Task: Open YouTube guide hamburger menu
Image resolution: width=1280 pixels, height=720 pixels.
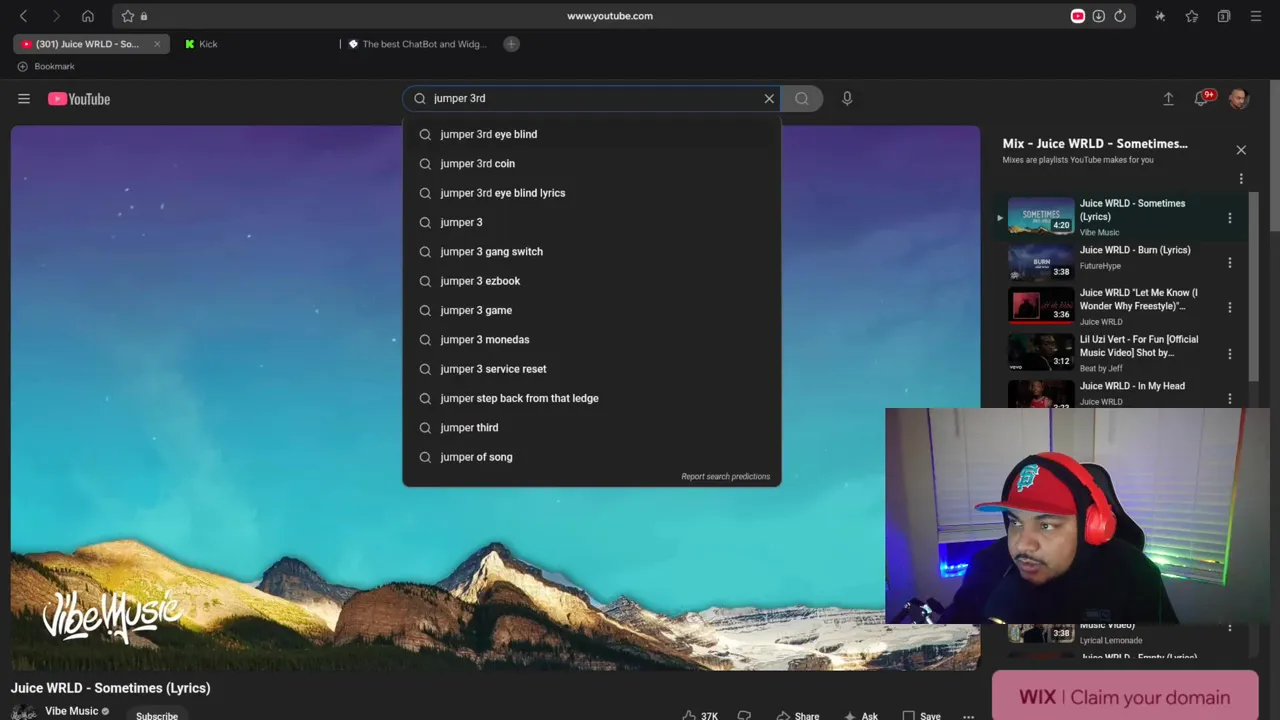Action: (x=24, y=98)
